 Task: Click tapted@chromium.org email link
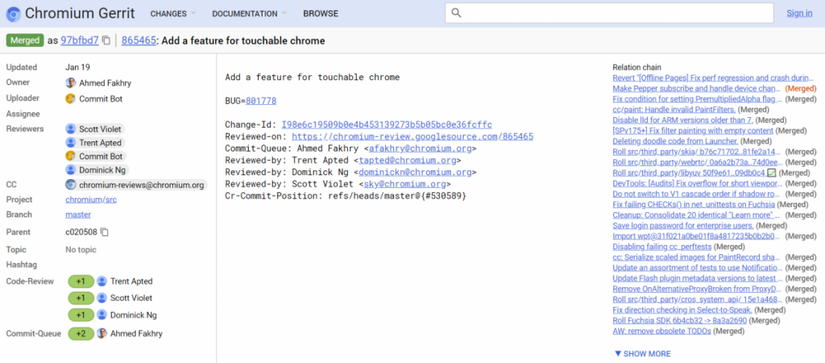tap(407, 160)
